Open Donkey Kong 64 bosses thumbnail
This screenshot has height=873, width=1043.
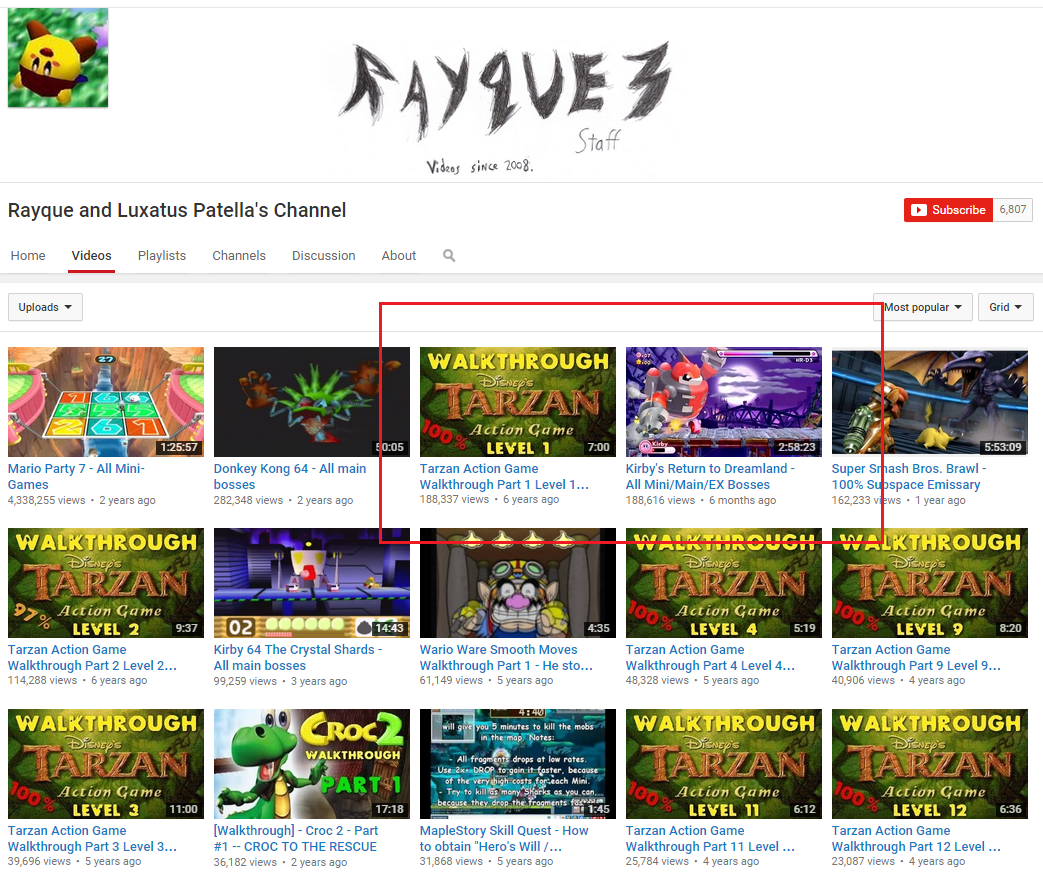coord(311,401)
